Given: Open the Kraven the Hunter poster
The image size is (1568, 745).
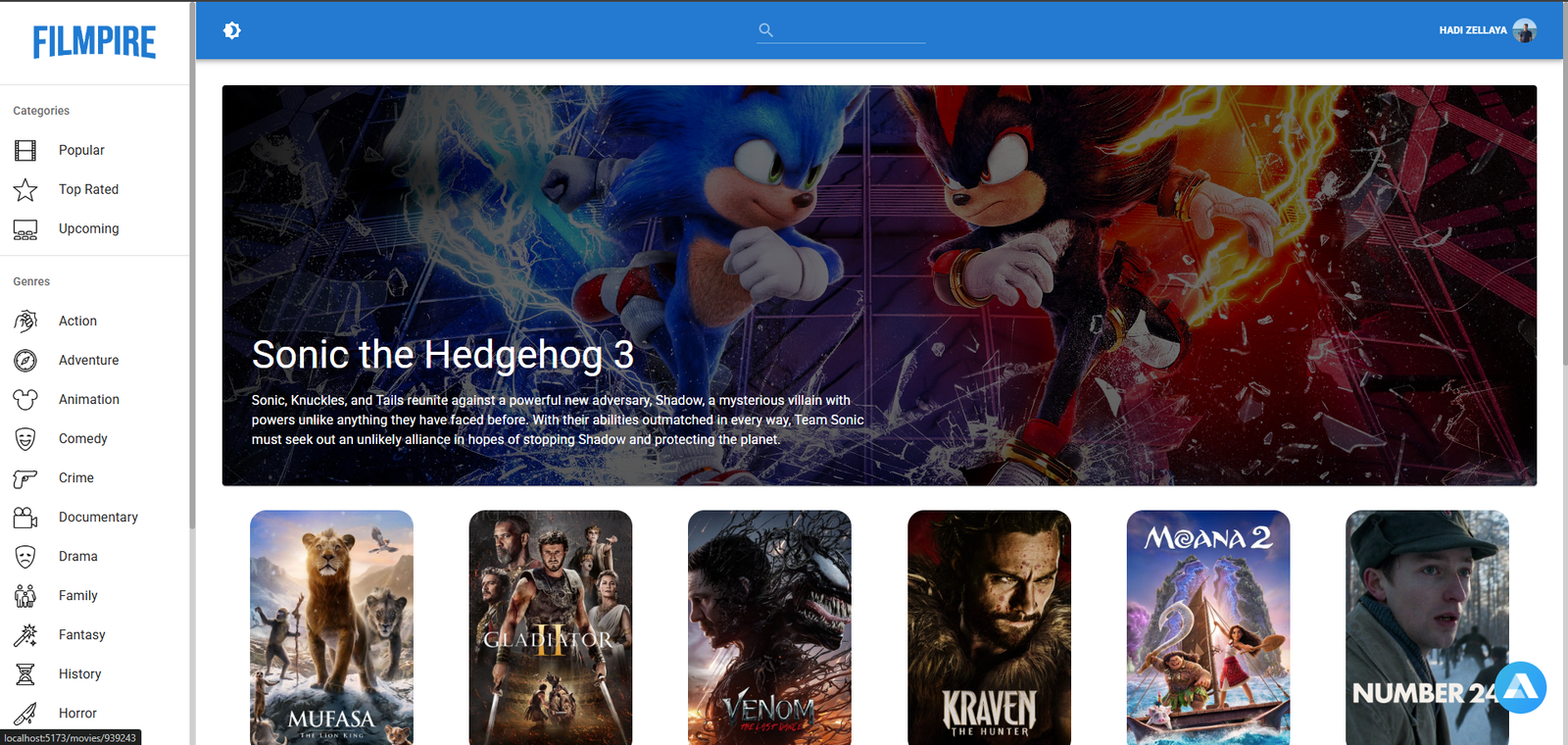Looking at the screenshot, I should click(x=989, y=627).
